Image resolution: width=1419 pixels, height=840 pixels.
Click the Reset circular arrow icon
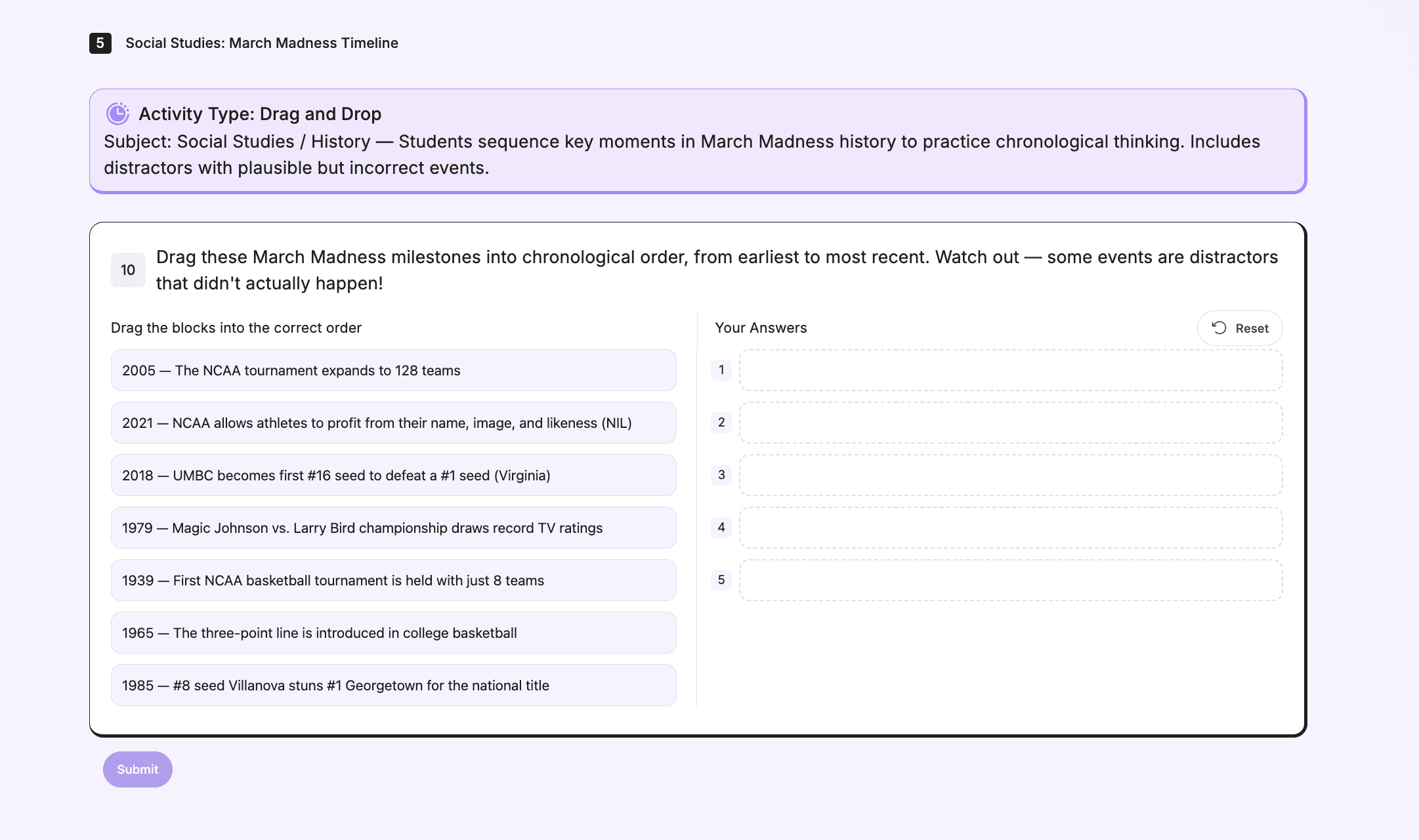pyautogui.click(x=1219, y=328)
